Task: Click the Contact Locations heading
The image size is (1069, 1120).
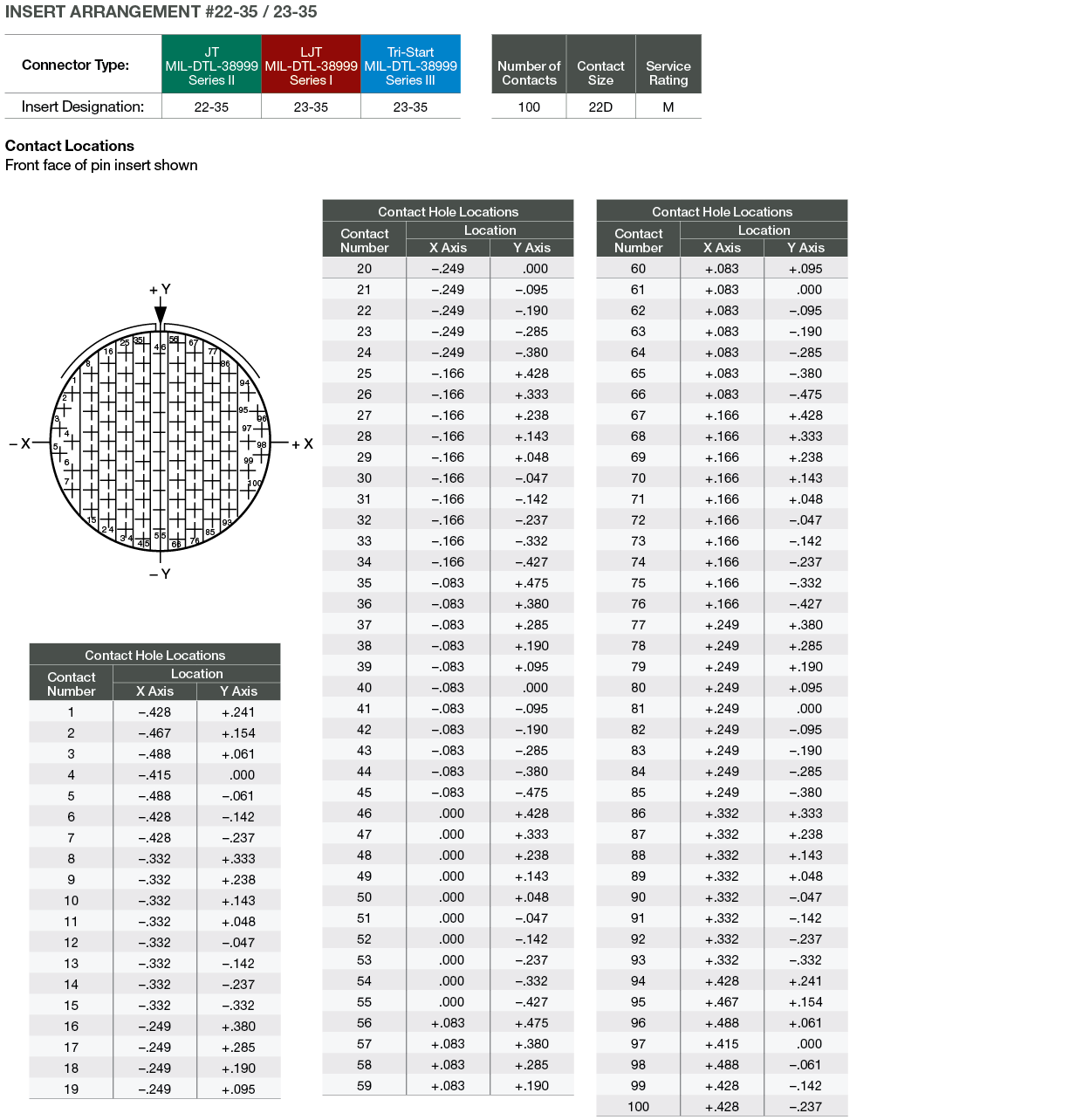Action: (70, 146)
